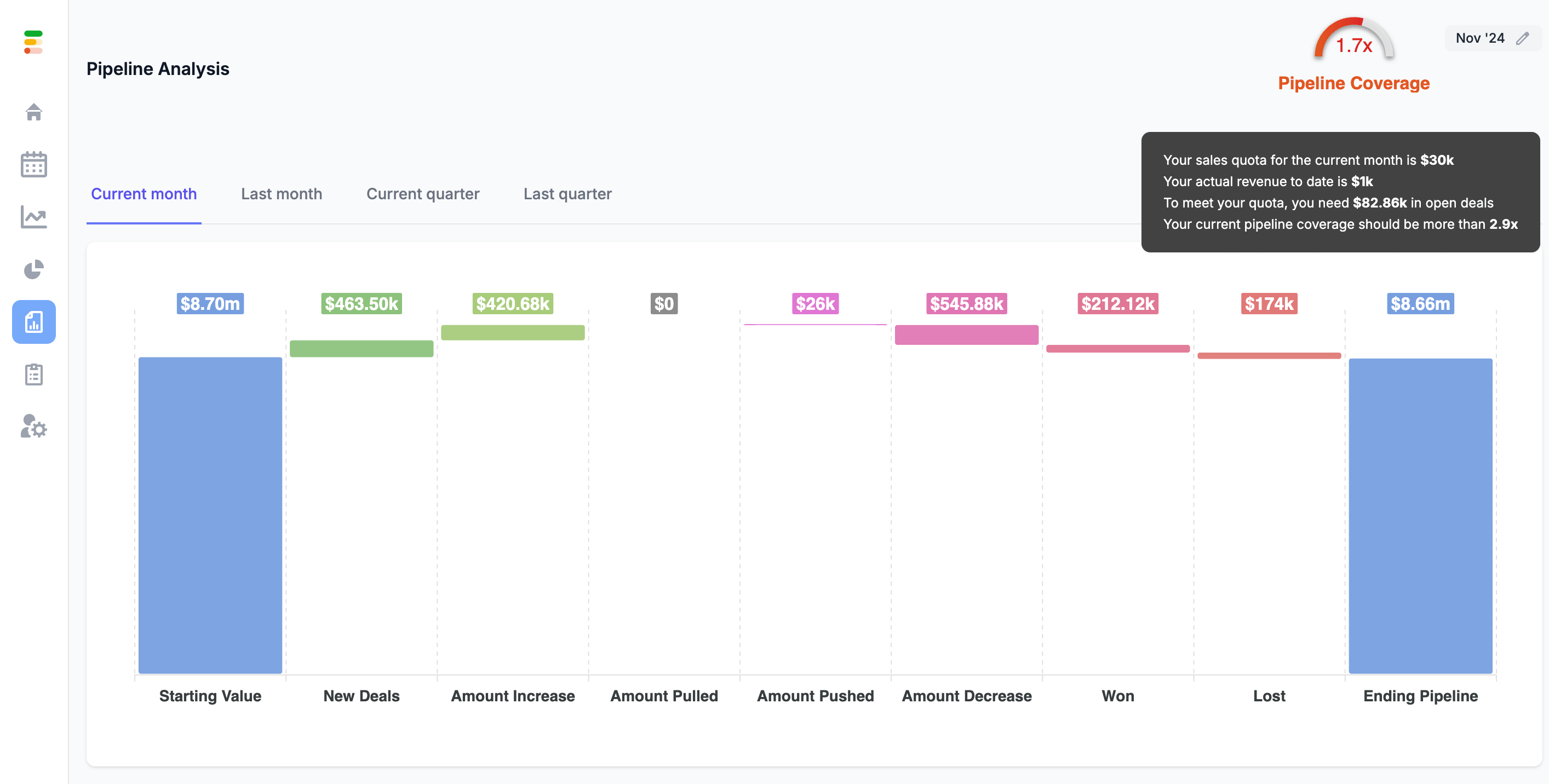The image size is (1549, 784).
Task: Switch to the Last month tab
Action: click(x=281, y=194)
